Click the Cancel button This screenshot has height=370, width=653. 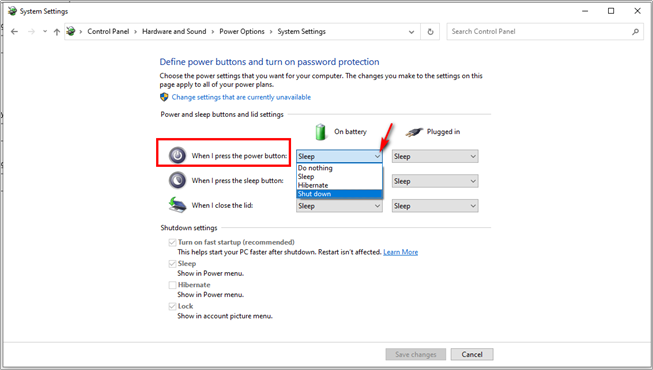[x=472, y=354]
